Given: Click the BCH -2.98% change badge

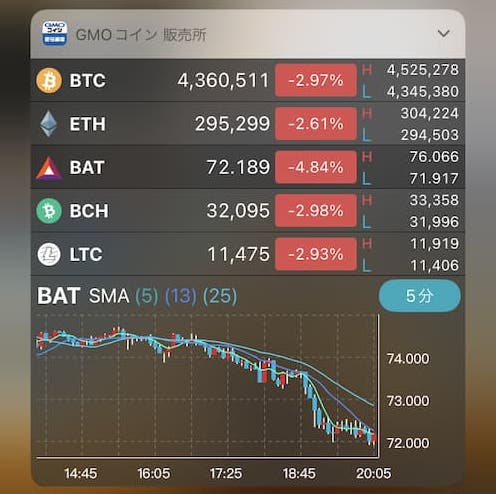Looking at the screenshot, I should tap(316, 211).
